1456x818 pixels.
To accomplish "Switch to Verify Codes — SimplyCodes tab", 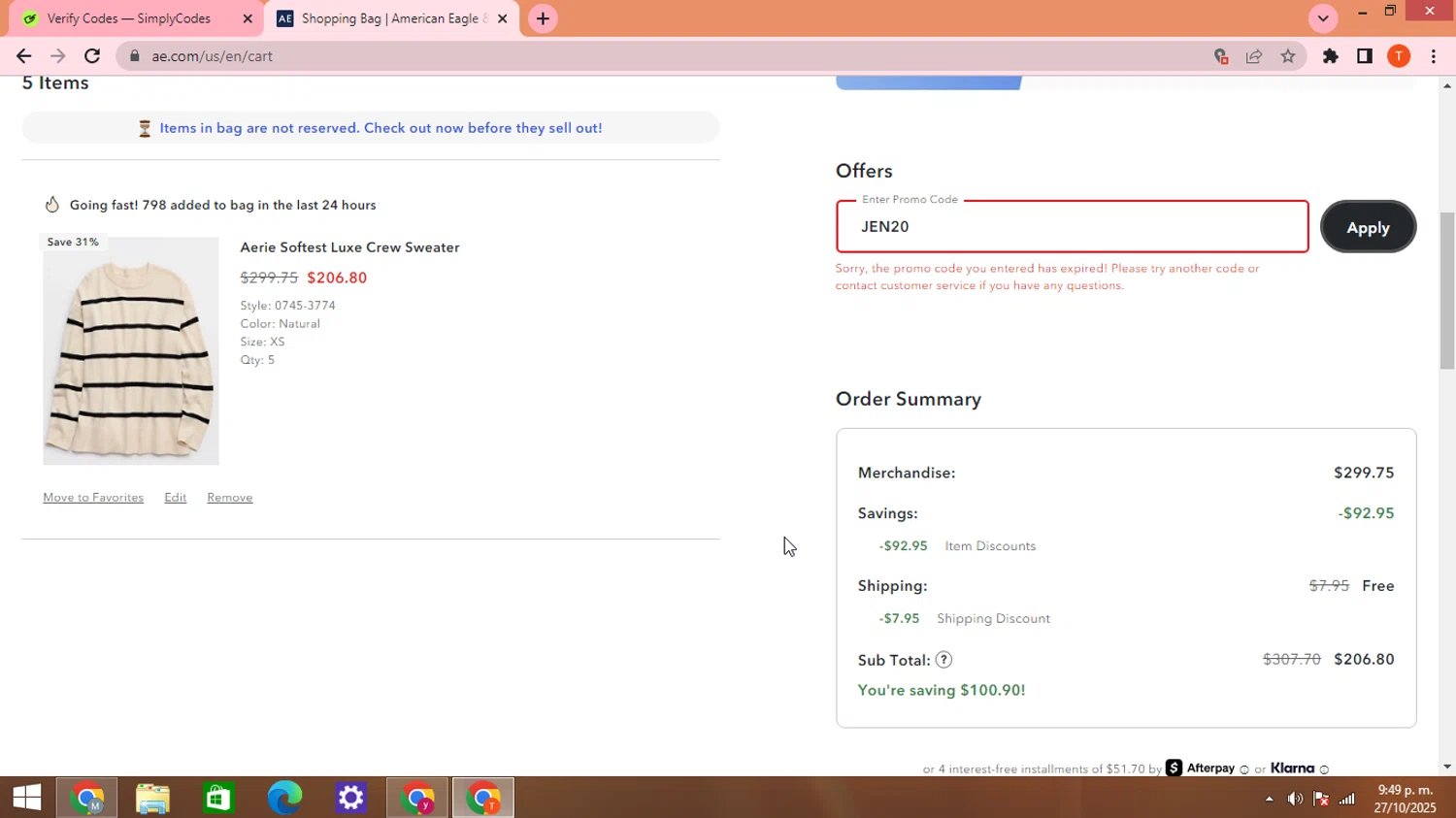I will pyautogui.click(x=129, y=18).
